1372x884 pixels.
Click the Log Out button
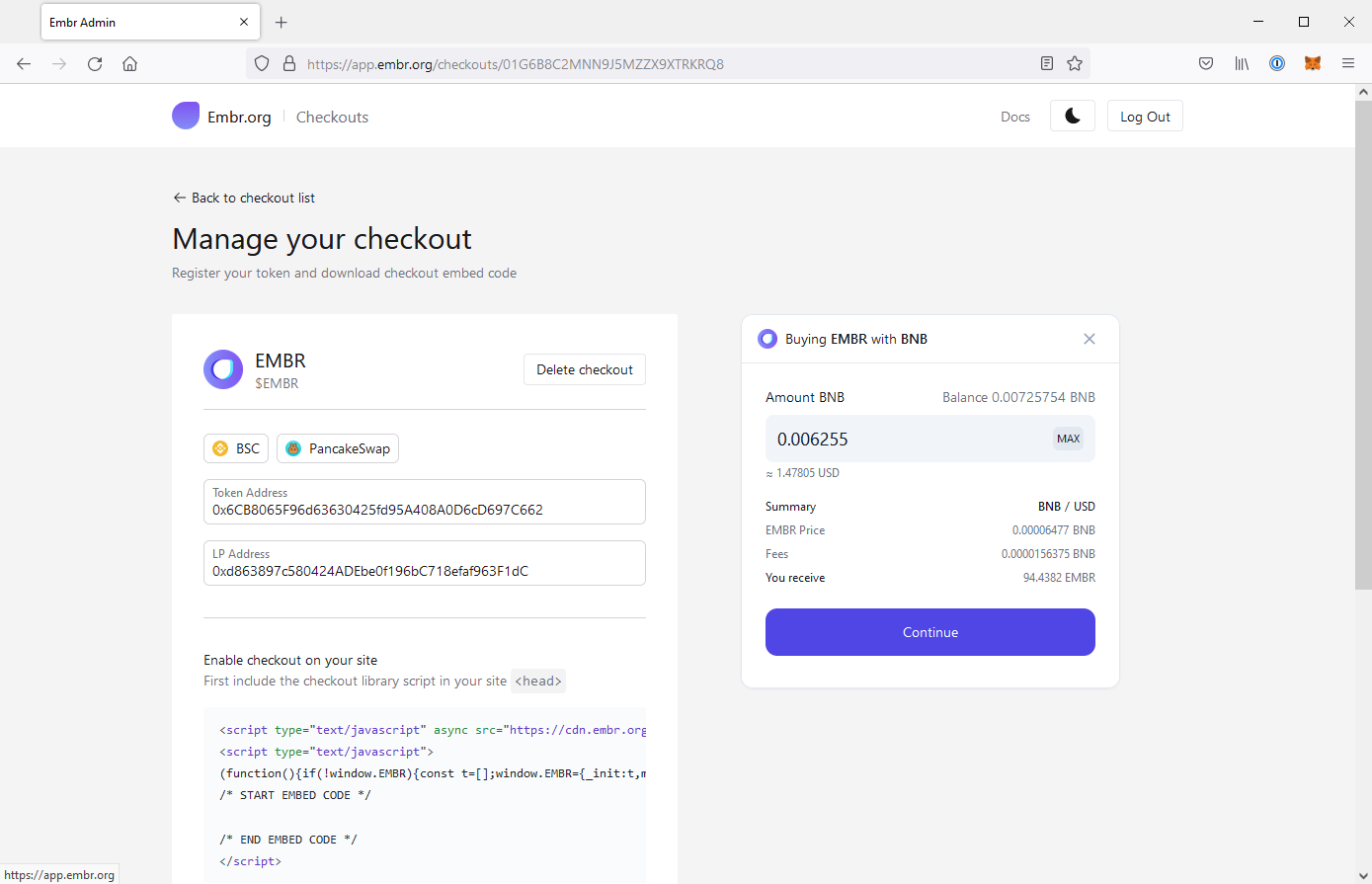coord(1145,116)
